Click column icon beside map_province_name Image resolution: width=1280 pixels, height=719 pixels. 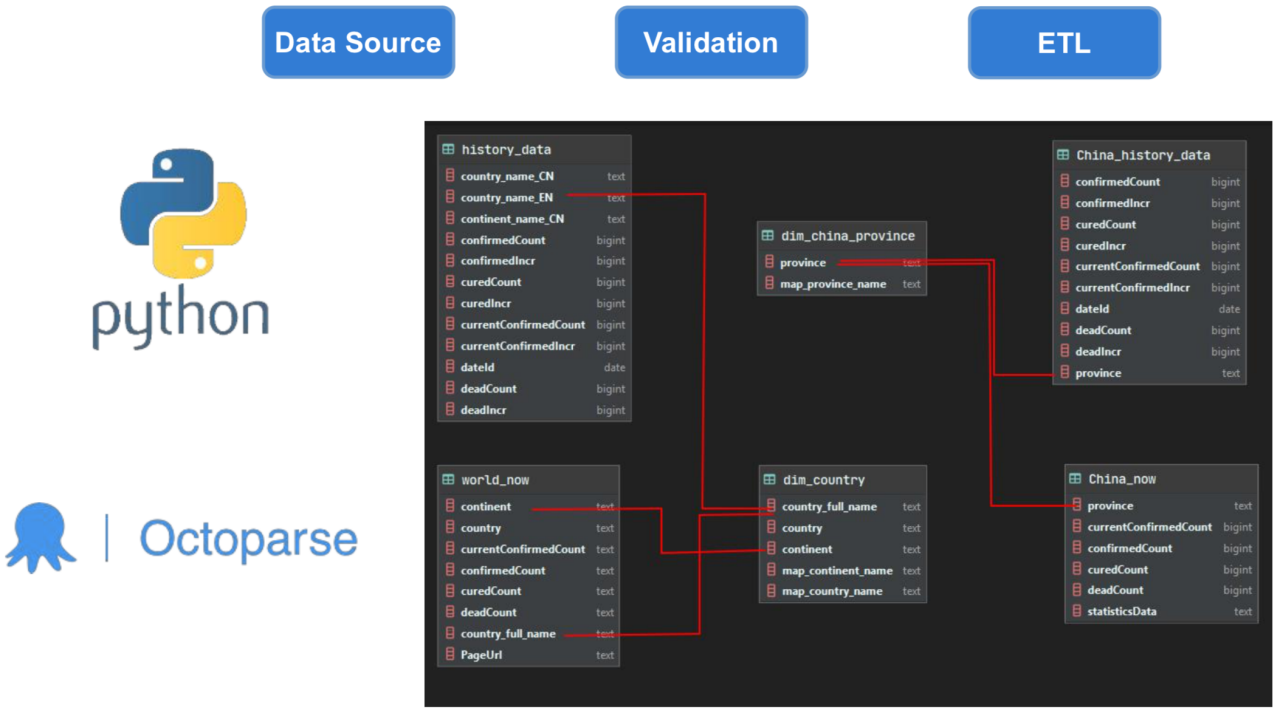tap(769, 284)
